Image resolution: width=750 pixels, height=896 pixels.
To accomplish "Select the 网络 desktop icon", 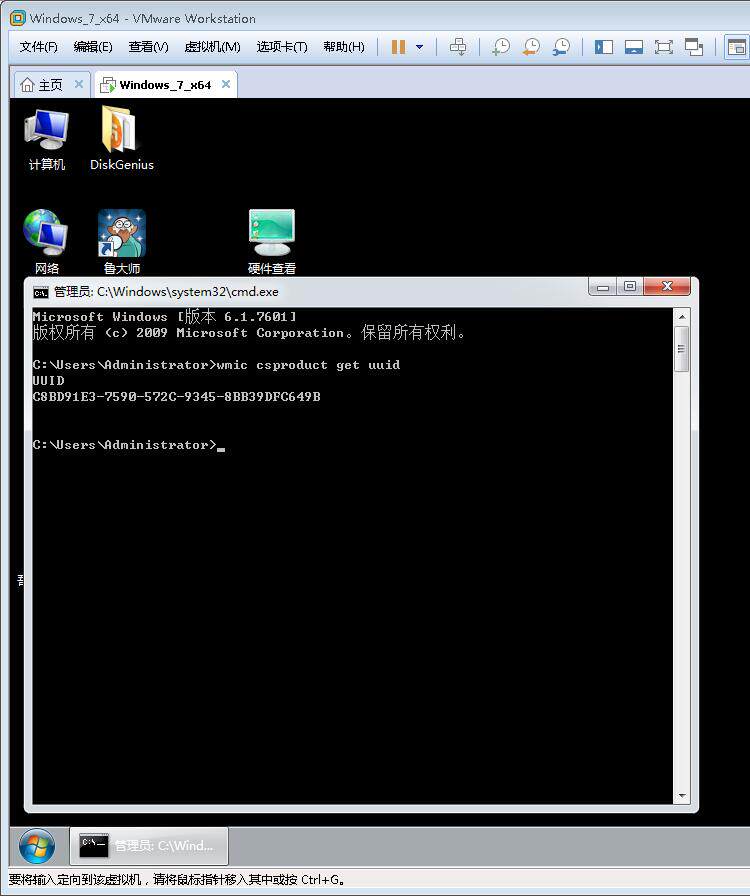I will click(46, 242).
